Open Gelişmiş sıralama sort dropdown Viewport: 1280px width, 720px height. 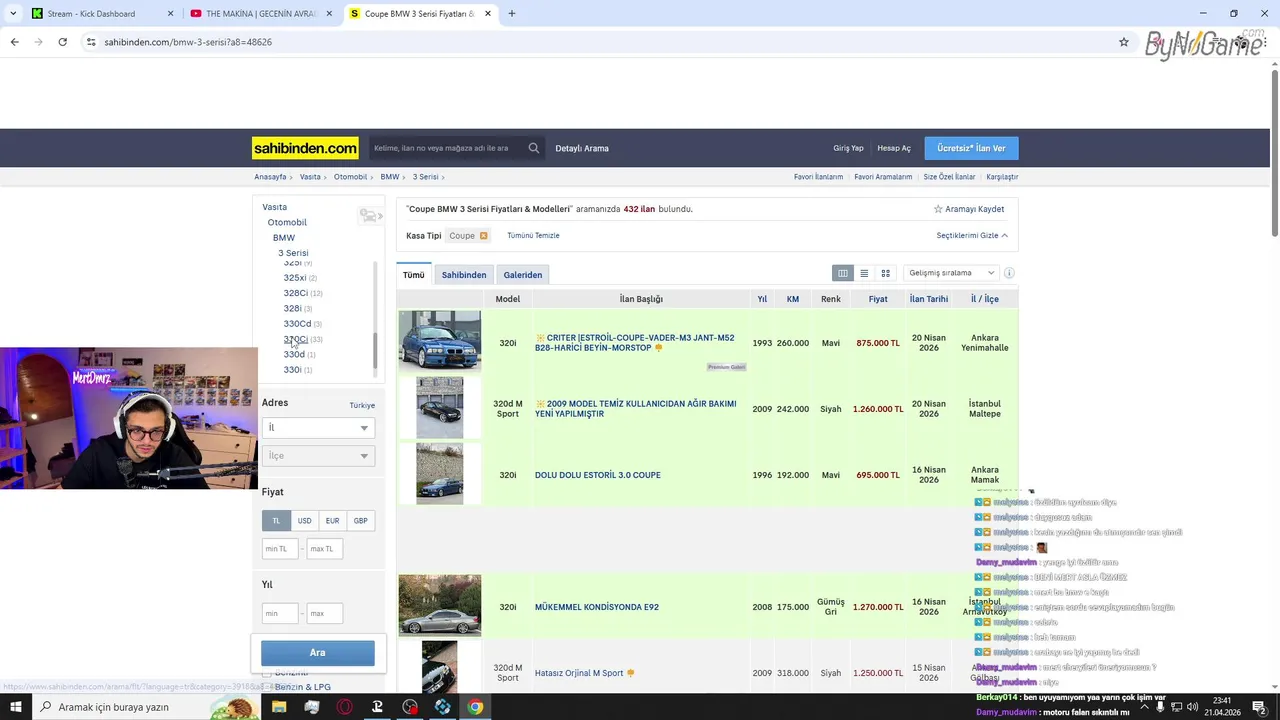click(x=950, y=273)
